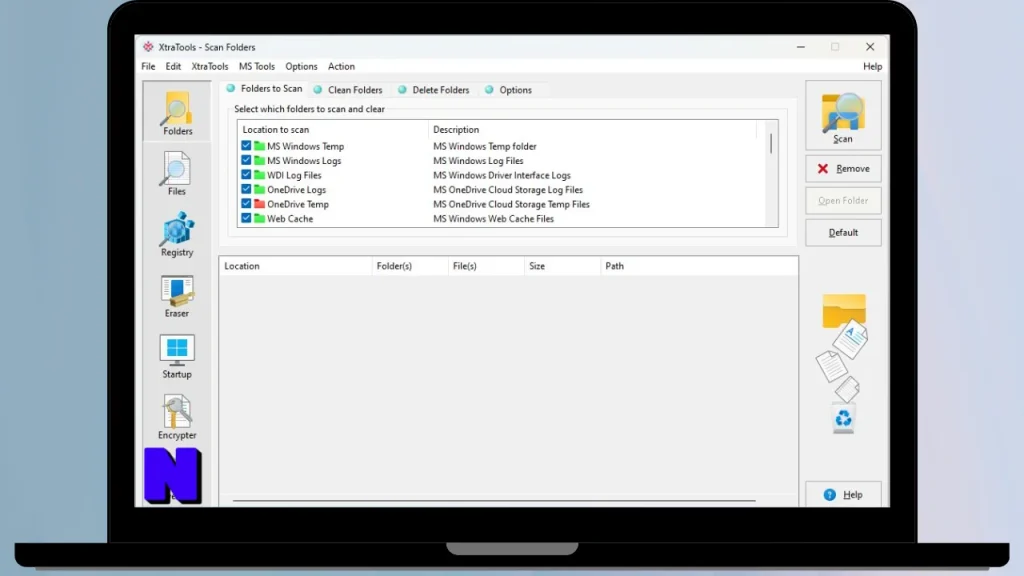
Task: Open the Edit menu
Action: 173,67
